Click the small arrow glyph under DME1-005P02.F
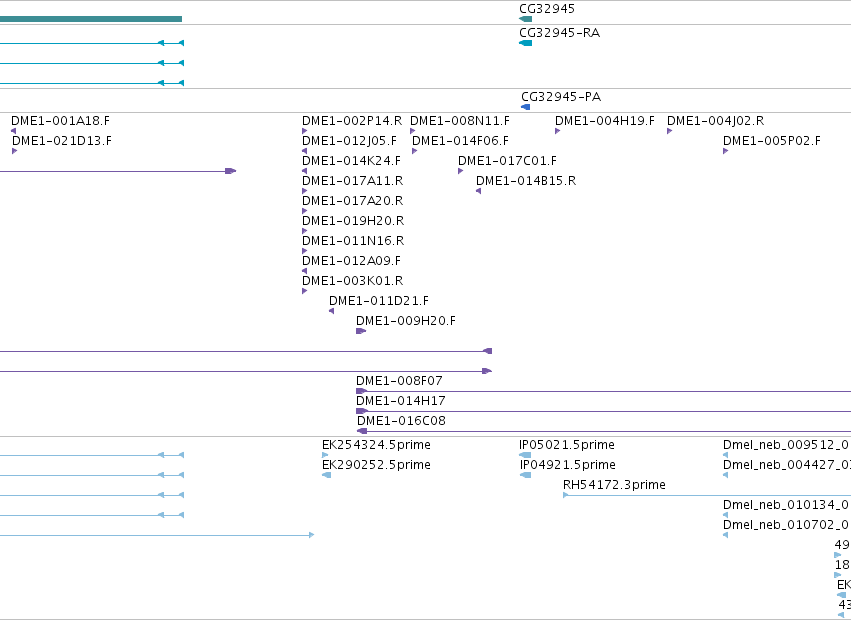This screenshot has width=851, height=620. [x=726, y=151]
